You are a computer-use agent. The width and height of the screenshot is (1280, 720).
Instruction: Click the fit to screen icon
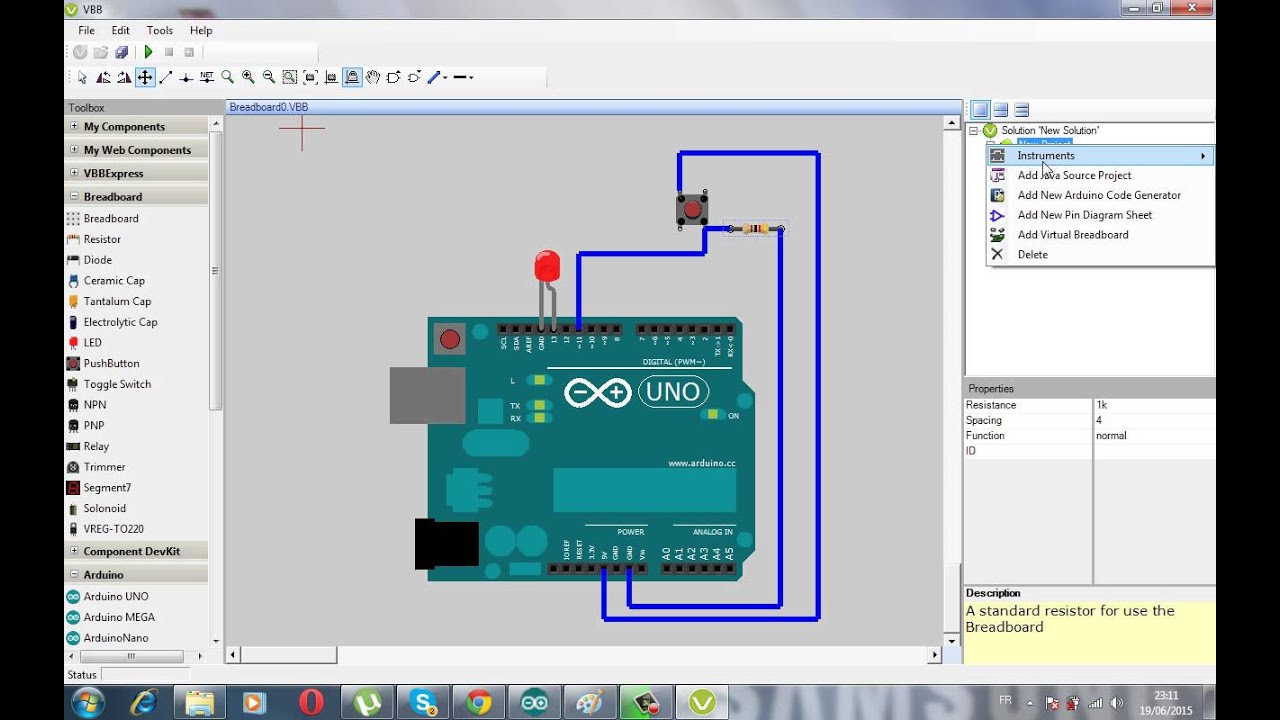click(x=310, y=77)
